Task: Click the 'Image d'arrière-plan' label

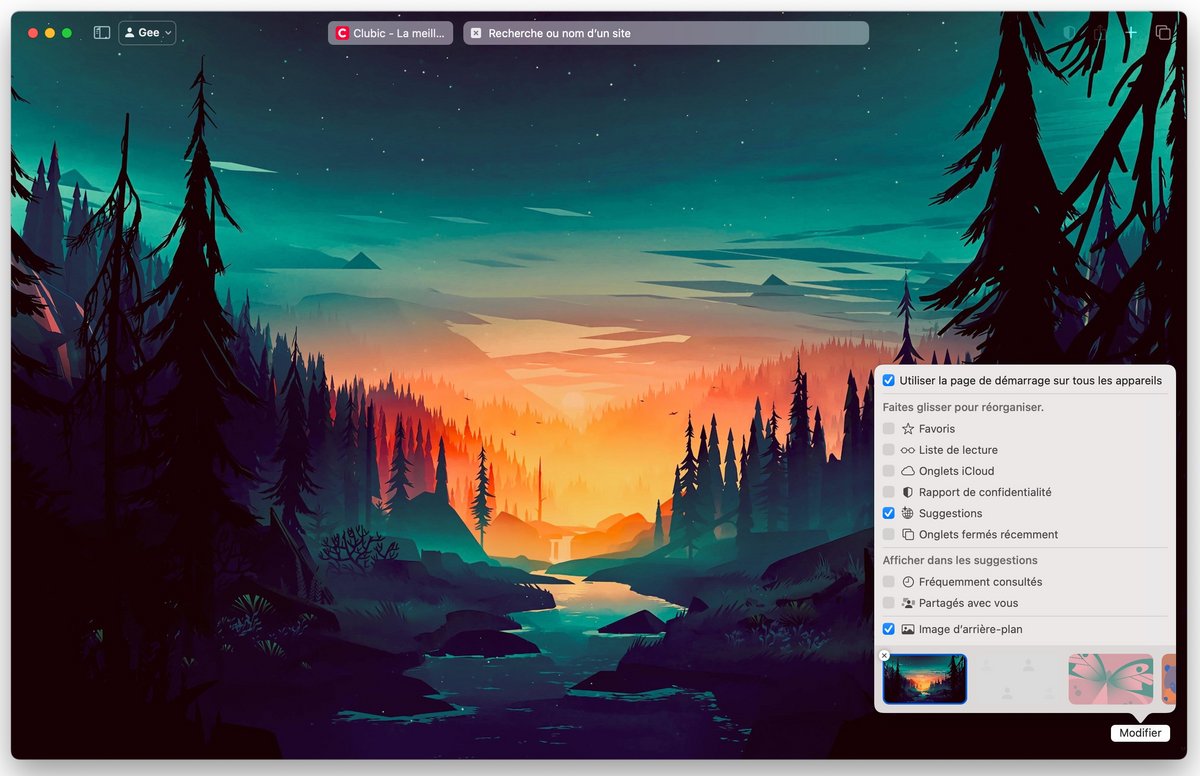Action: click(x=971, y=629)
